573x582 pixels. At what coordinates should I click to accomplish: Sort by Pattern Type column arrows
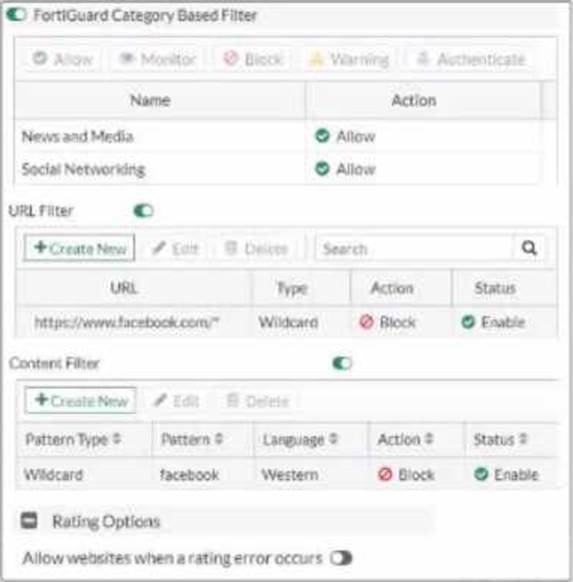117,439
